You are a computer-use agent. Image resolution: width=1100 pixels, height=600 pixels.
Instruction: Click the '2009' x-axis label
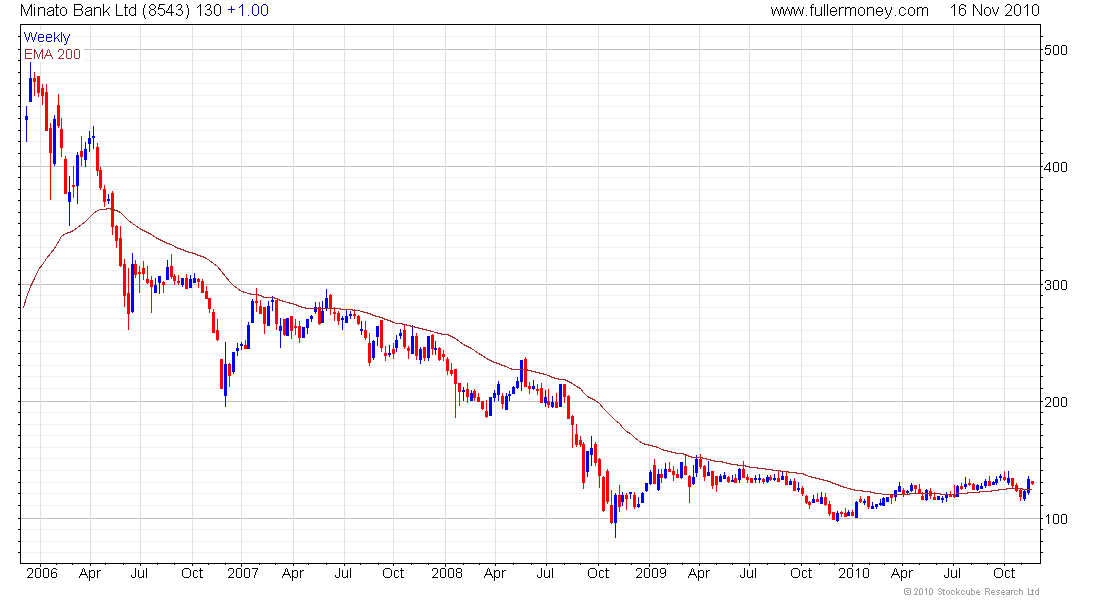click(x=650, y=573)
